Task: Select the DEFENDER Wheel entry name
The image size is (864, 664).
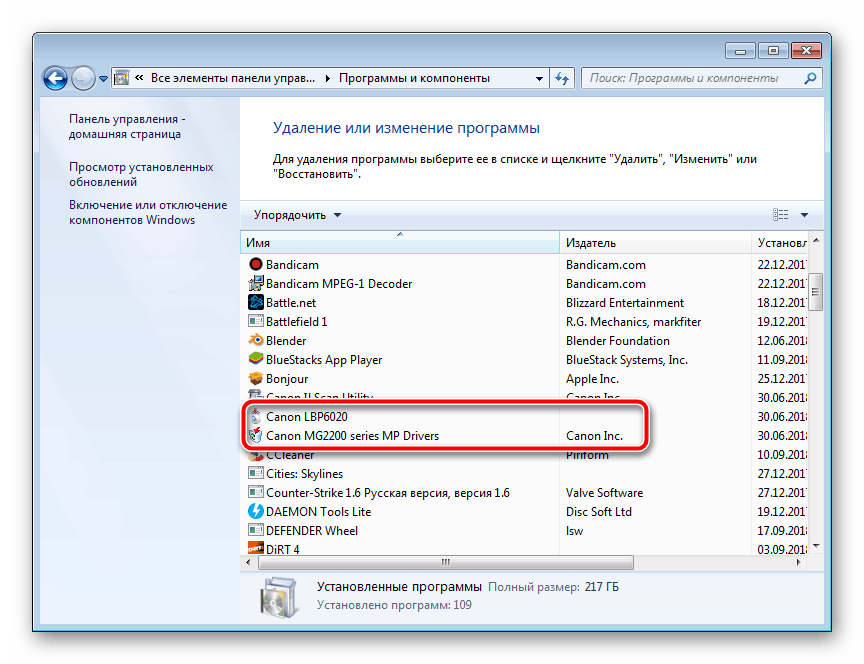Action: (x=312, y=531)
